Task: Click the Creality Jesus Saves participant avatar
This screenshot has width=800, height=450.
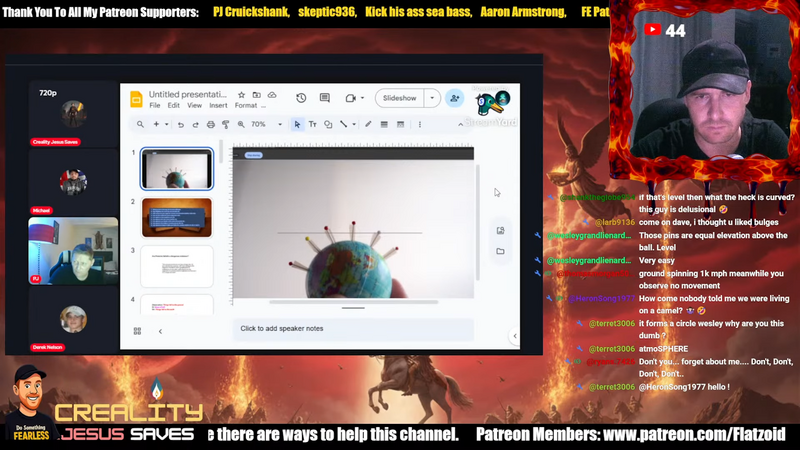Action: 73,113
